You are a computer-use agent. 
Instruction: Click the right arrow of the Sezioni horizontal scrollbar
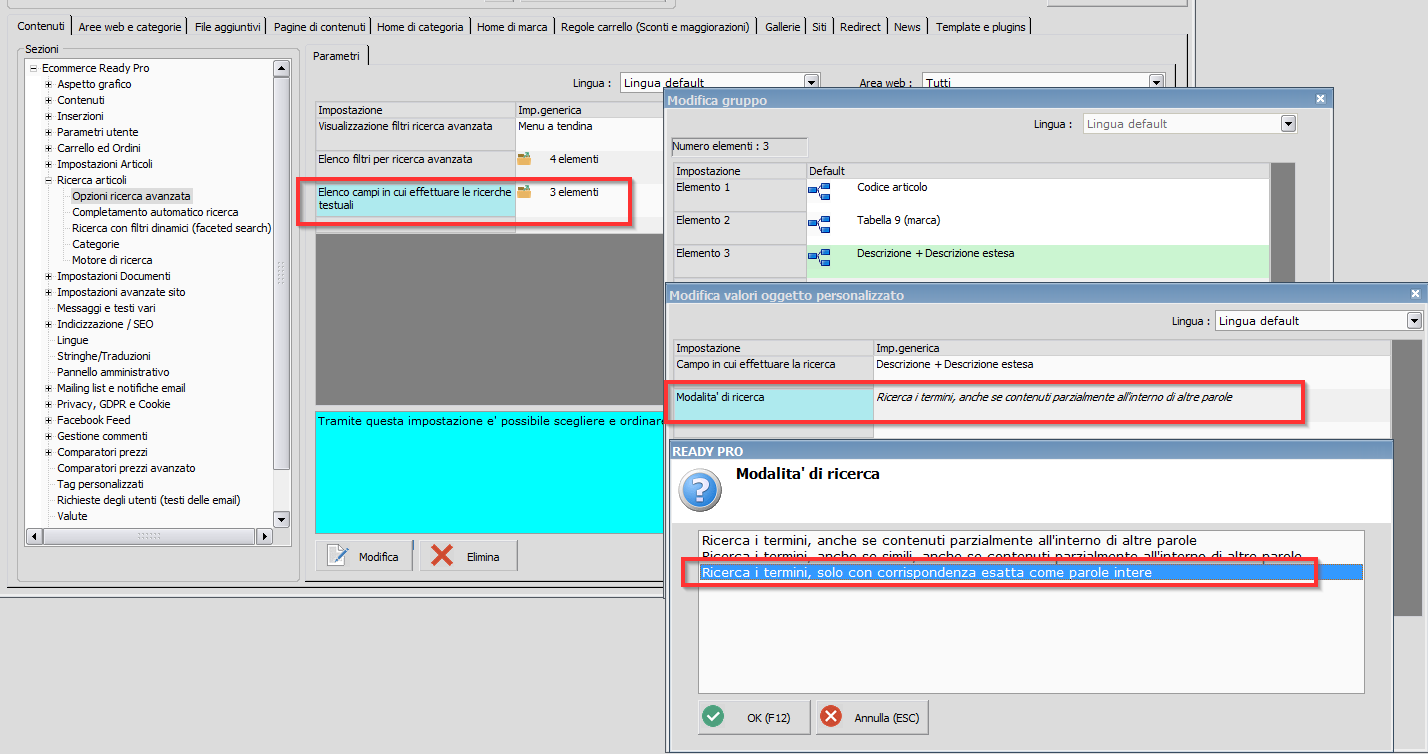point(265,536)
